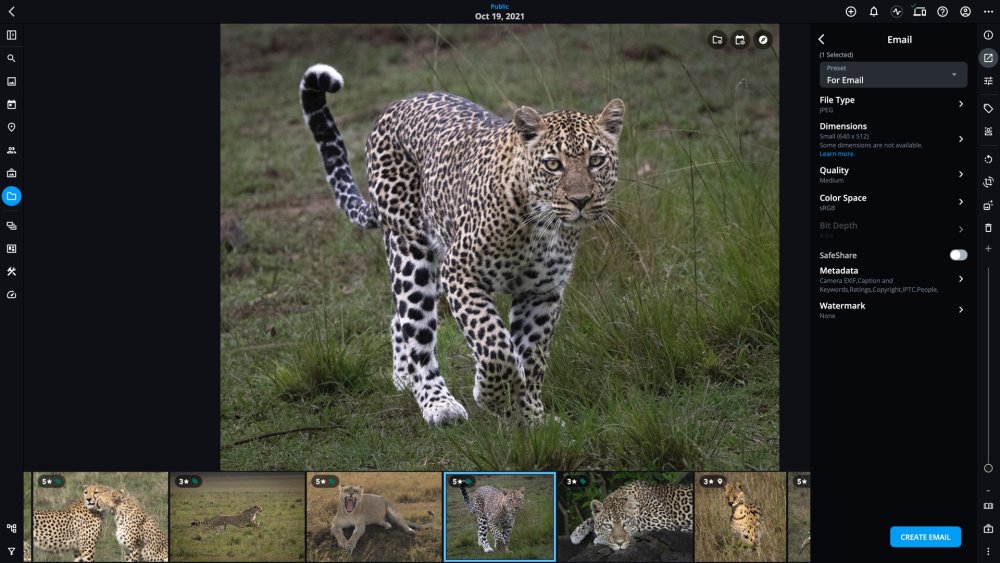
Task: Go back from the Email panel
Action: (x=821, y=40)
